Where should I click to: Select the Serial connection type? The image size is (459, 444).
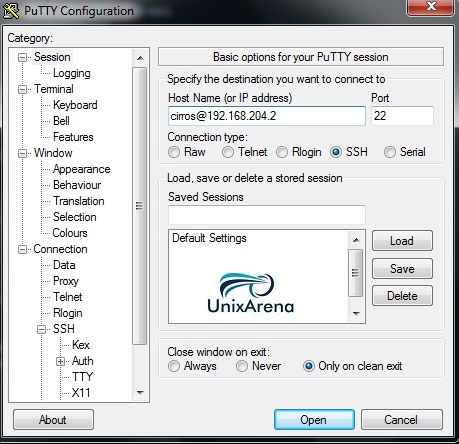point(390,152)
